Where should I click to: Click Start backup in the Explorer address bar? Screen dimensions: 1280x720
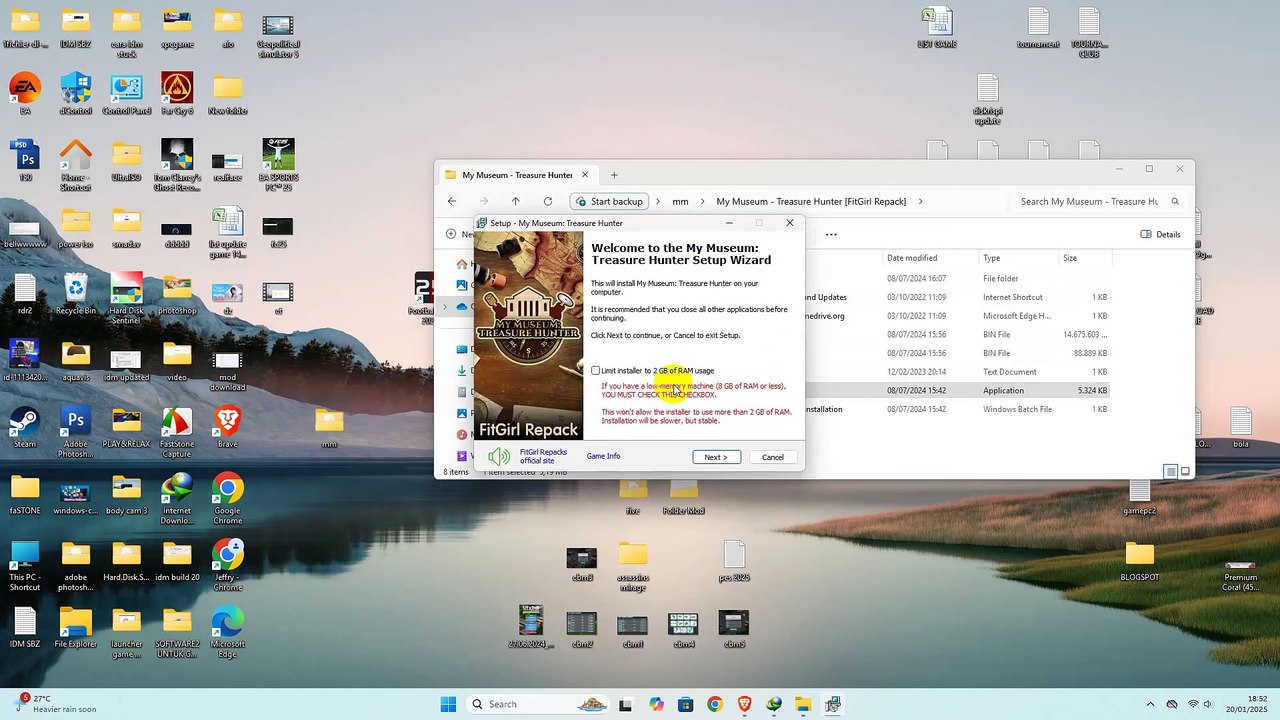609,201
